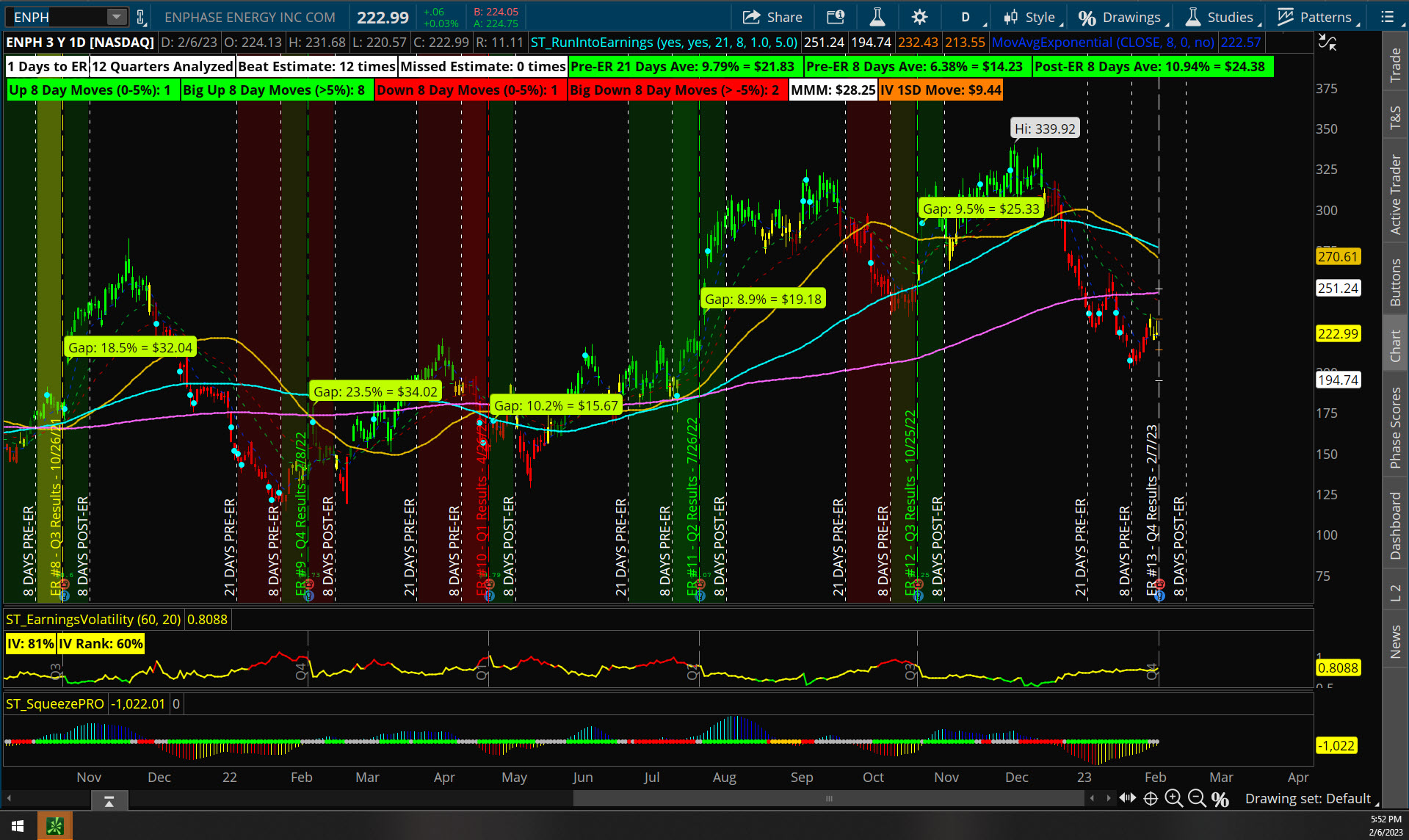Click the Share button
The image size is (1409, 840).
(772, 16)
